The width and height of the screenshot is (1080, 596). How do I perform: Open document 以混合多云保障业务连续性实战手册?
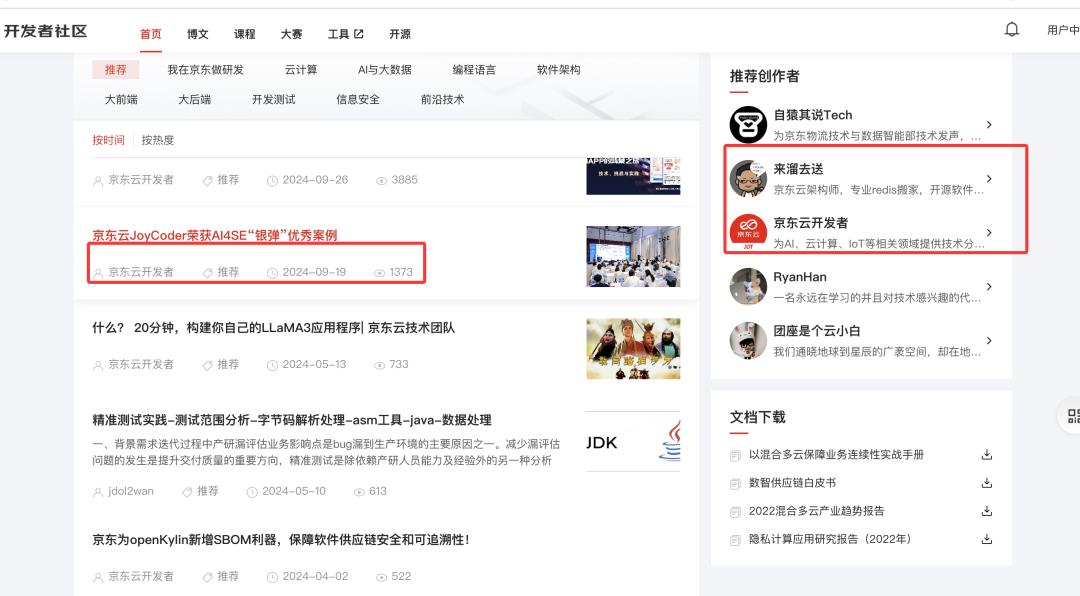(x=836, y=455)
